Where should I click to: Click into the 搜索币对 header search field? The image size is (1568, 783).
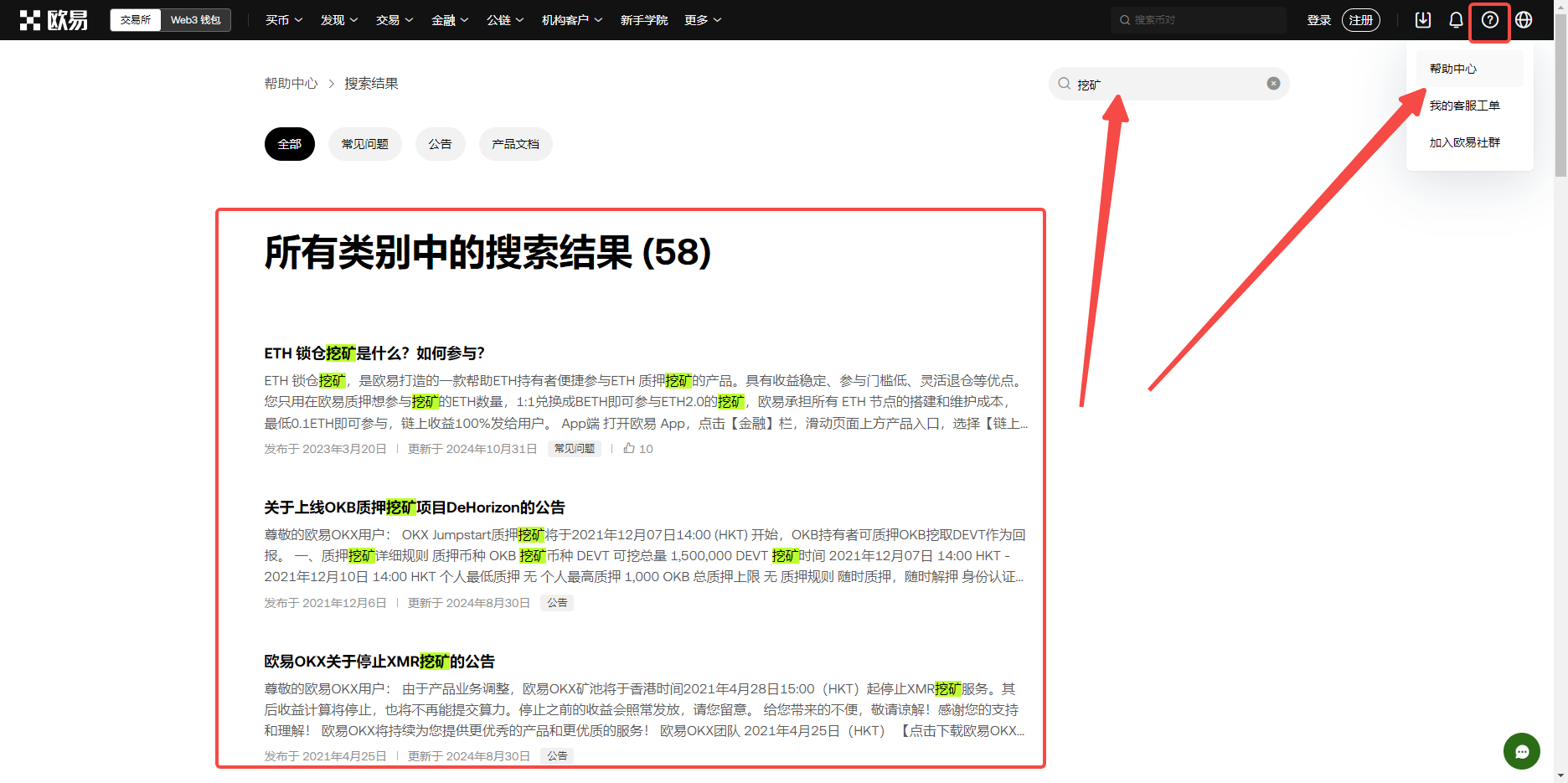1199,20
